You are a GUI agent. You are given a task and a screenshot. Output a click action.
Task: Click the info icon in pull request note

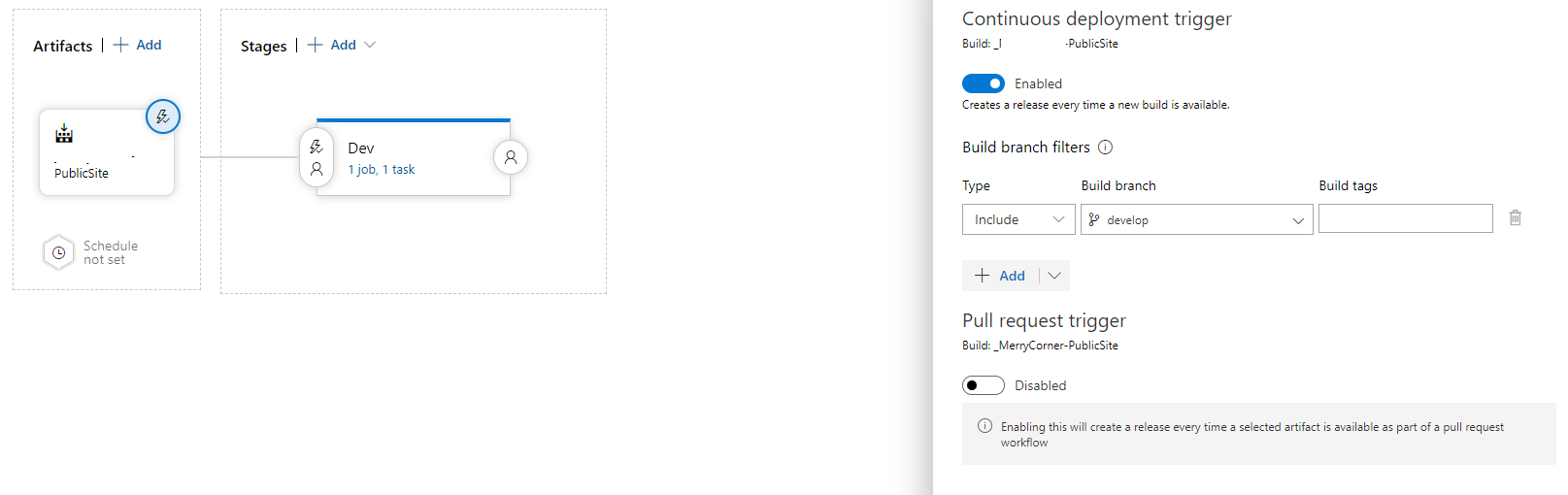point(984,426)
